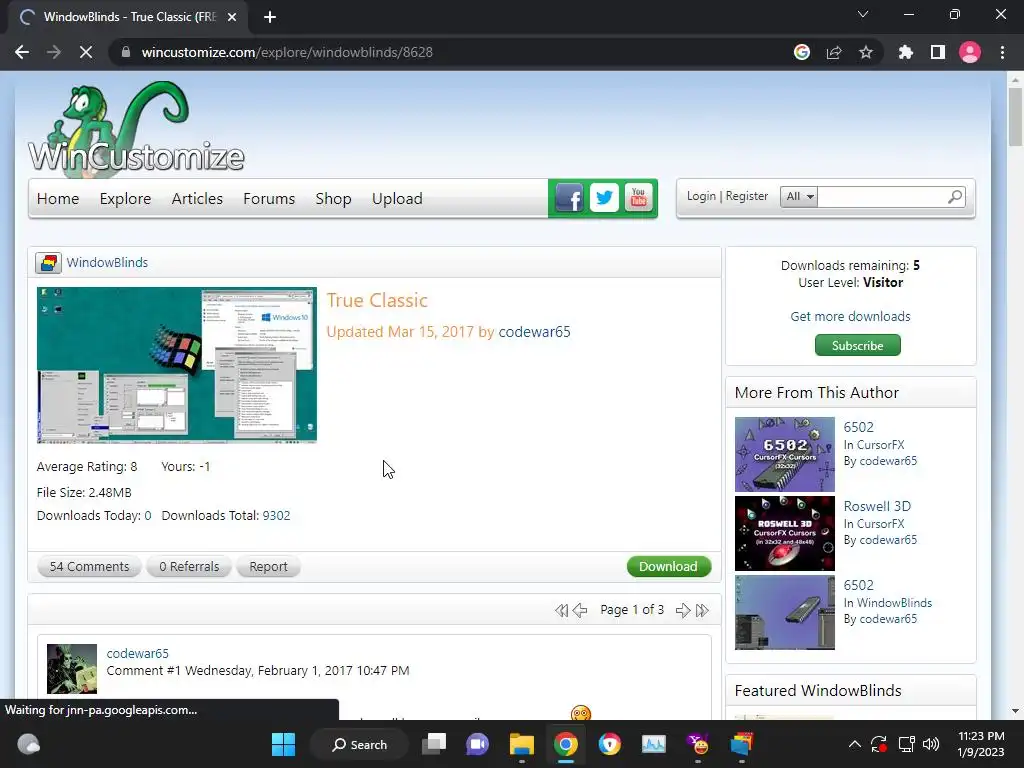
Task: Open the Explore menu item
Action: (125, 199)
